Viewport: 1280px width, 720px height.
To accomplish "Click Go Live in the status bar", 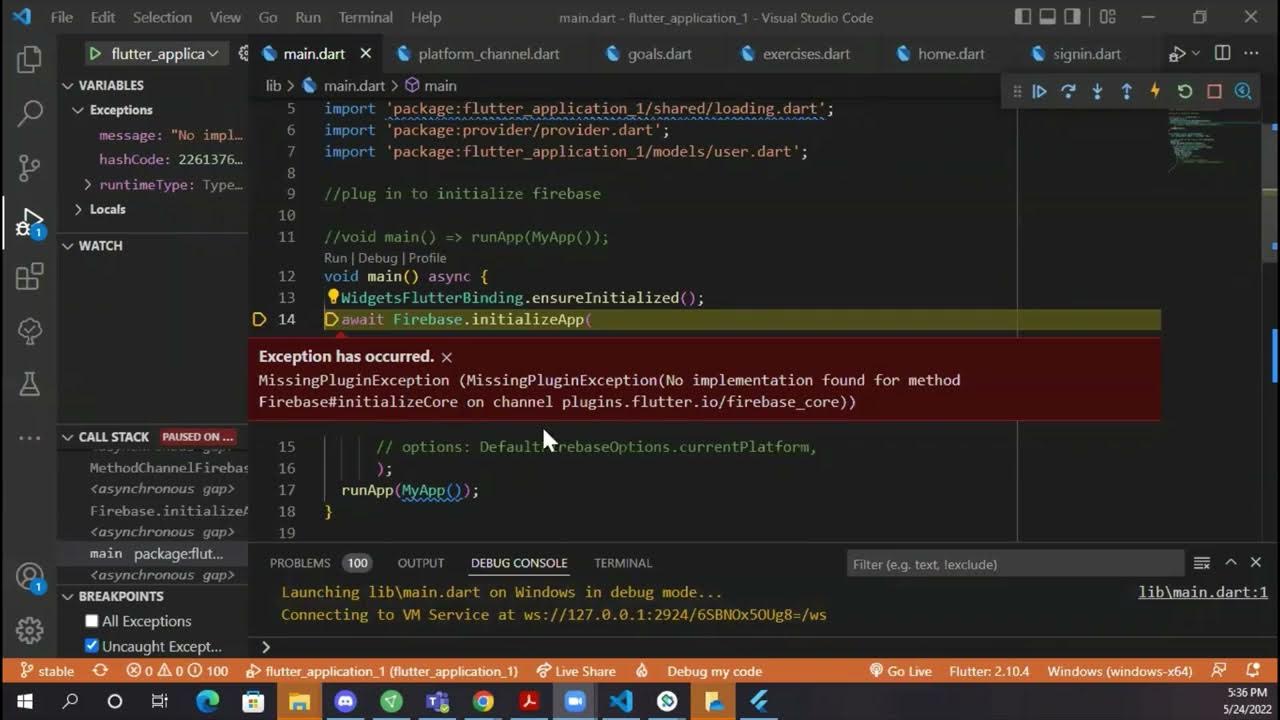I will (x=900, y=671).
